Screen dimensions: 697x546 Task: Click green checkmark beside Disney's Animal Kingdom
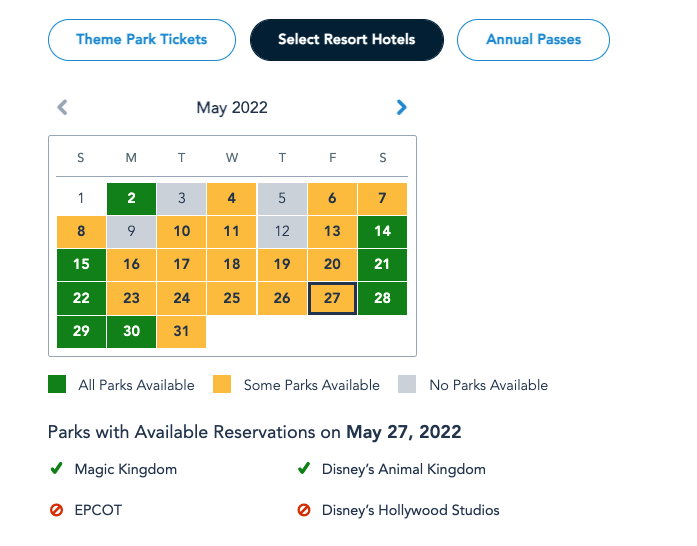coord(304,468)
